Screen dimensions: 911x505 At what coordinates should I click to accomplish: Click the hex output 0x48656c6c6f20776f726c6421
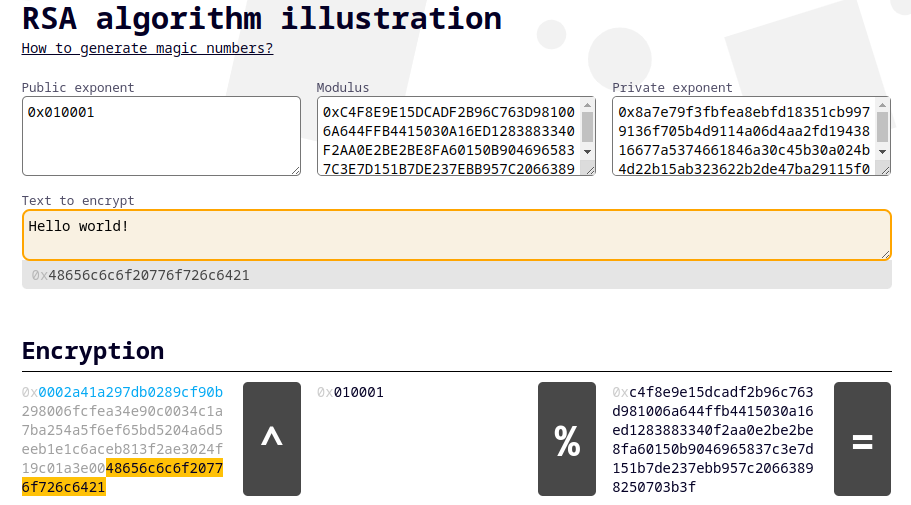pyautogui.click(x=141, y=275)
